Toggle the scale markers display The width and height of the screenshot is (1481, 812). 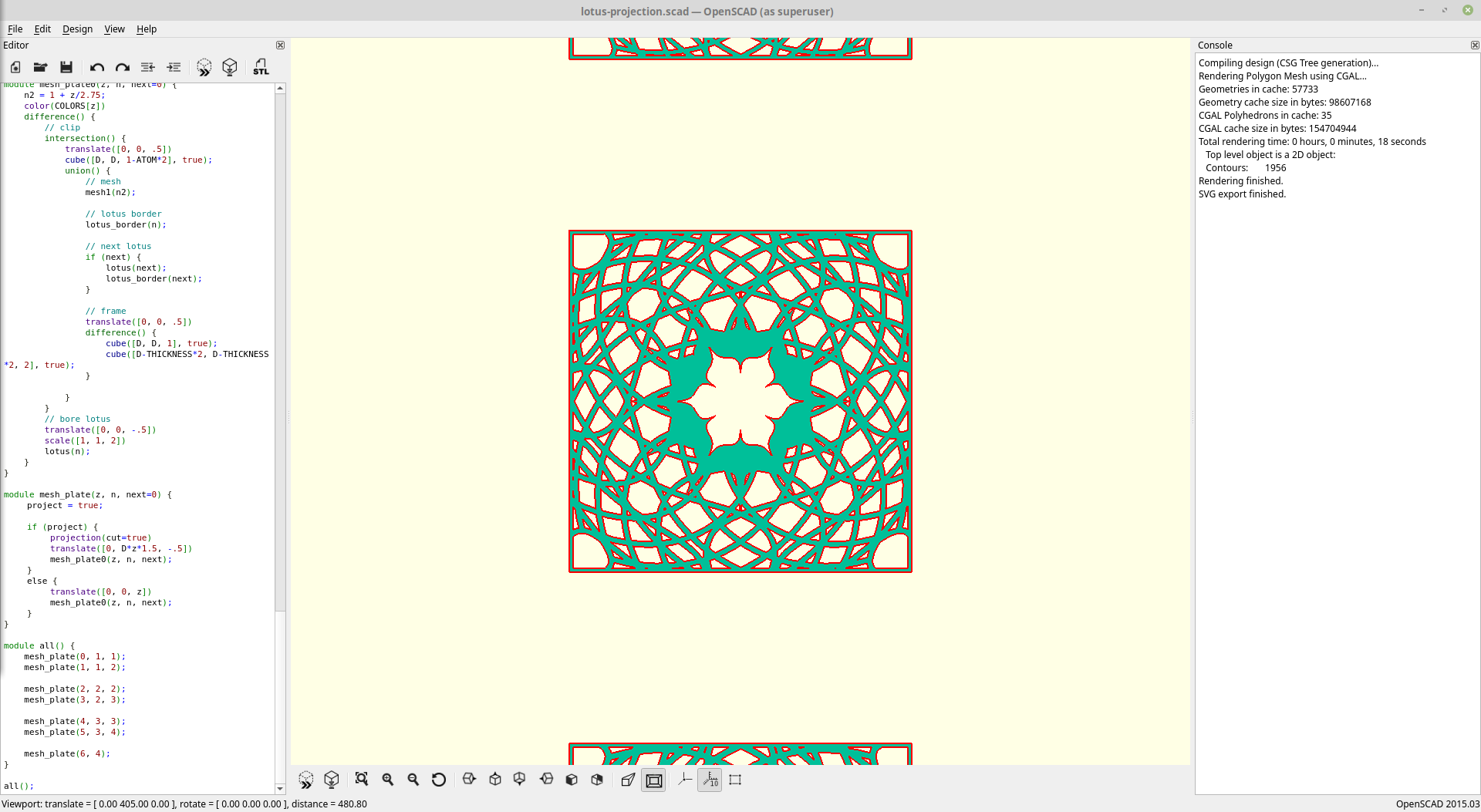[x=710, y=780]
